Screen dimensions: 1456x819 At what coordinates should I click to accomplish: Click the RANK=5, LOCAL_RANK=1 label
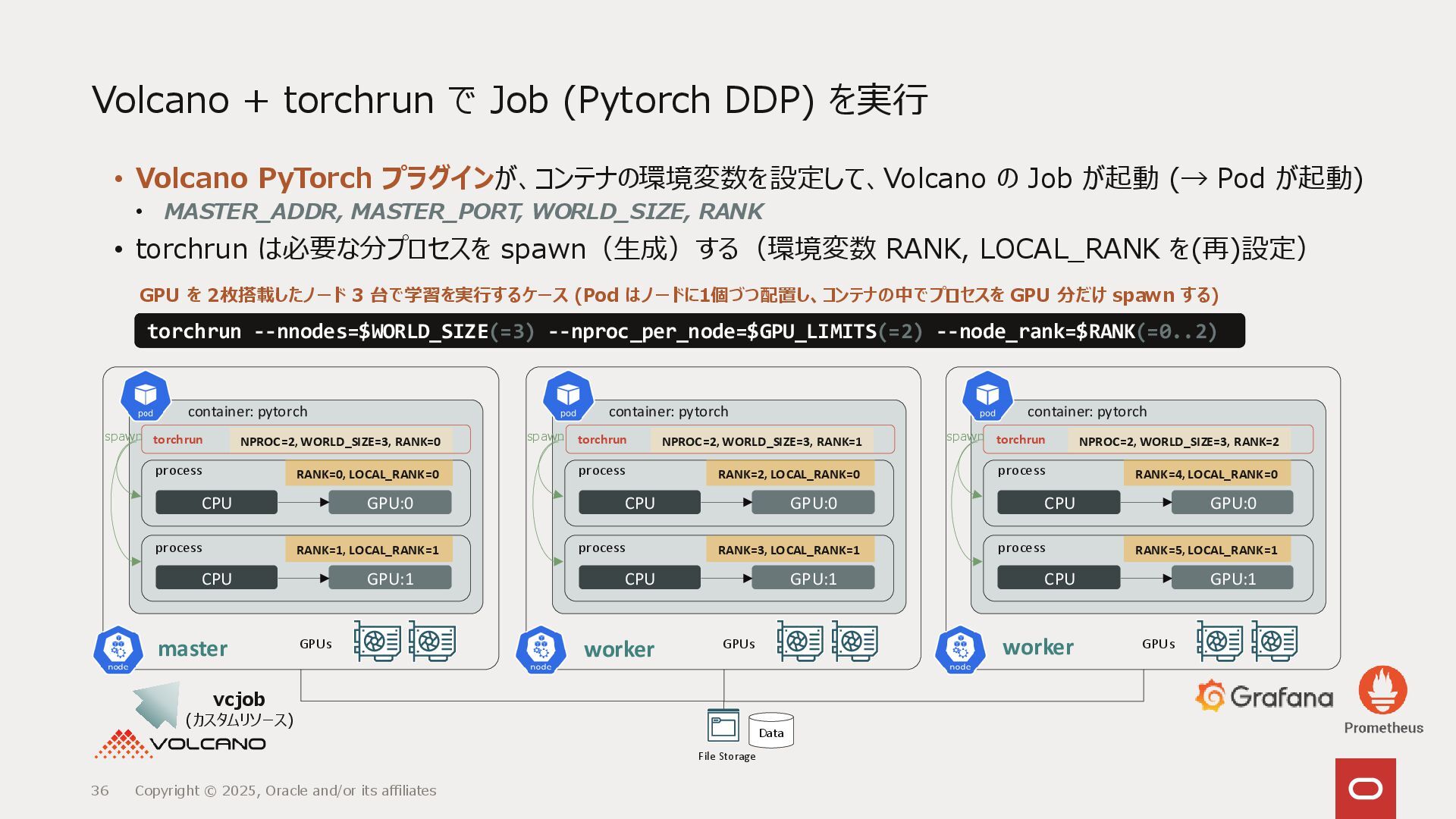pos(1206,550)
